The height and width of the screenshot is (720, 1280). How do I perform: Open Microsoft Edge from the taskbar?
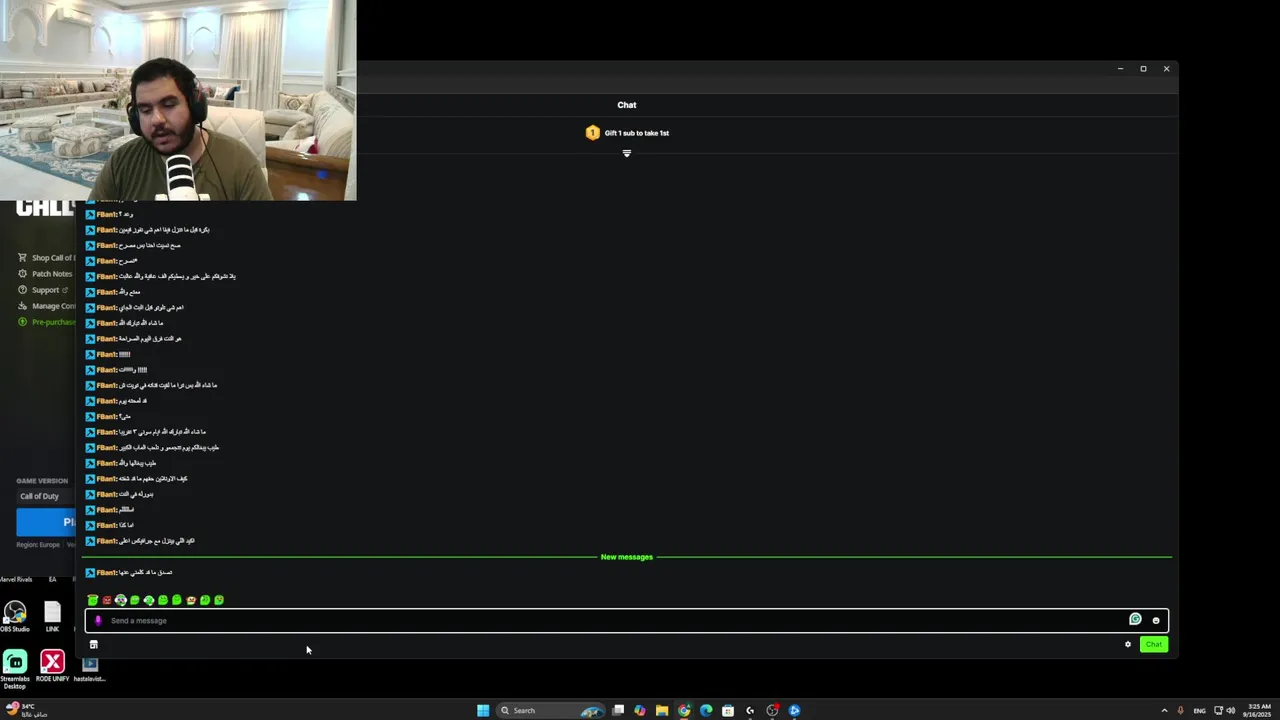pyautogui.click(x=706, y=710)
